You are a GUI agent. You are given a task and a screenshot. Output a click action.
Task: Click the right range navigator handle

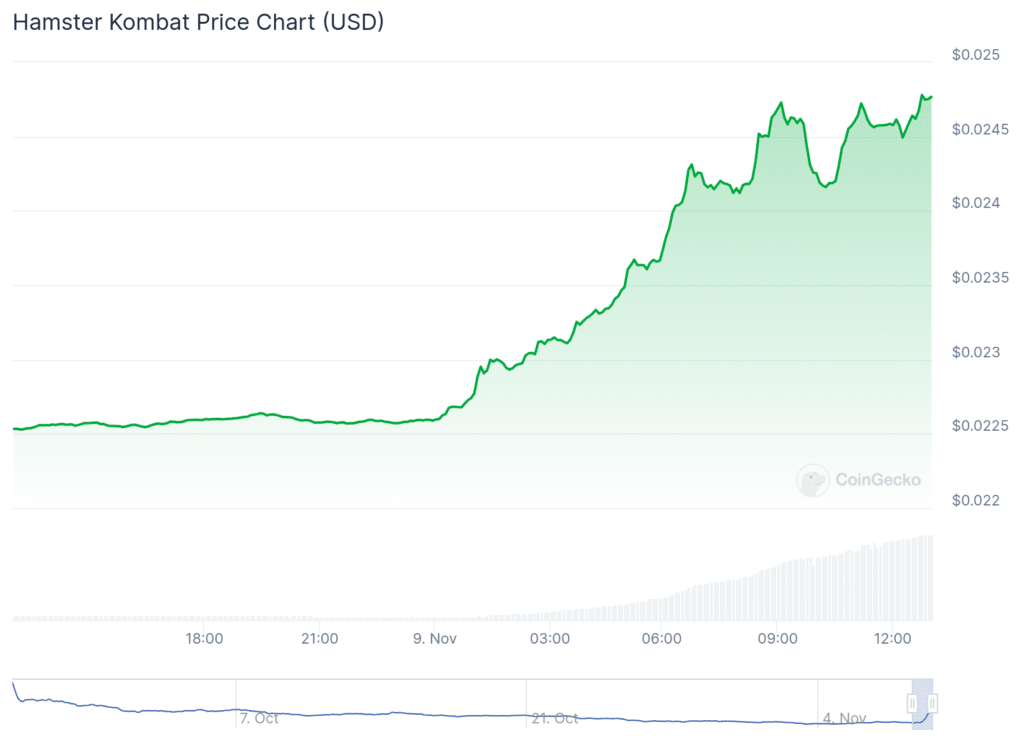(932, 703)
